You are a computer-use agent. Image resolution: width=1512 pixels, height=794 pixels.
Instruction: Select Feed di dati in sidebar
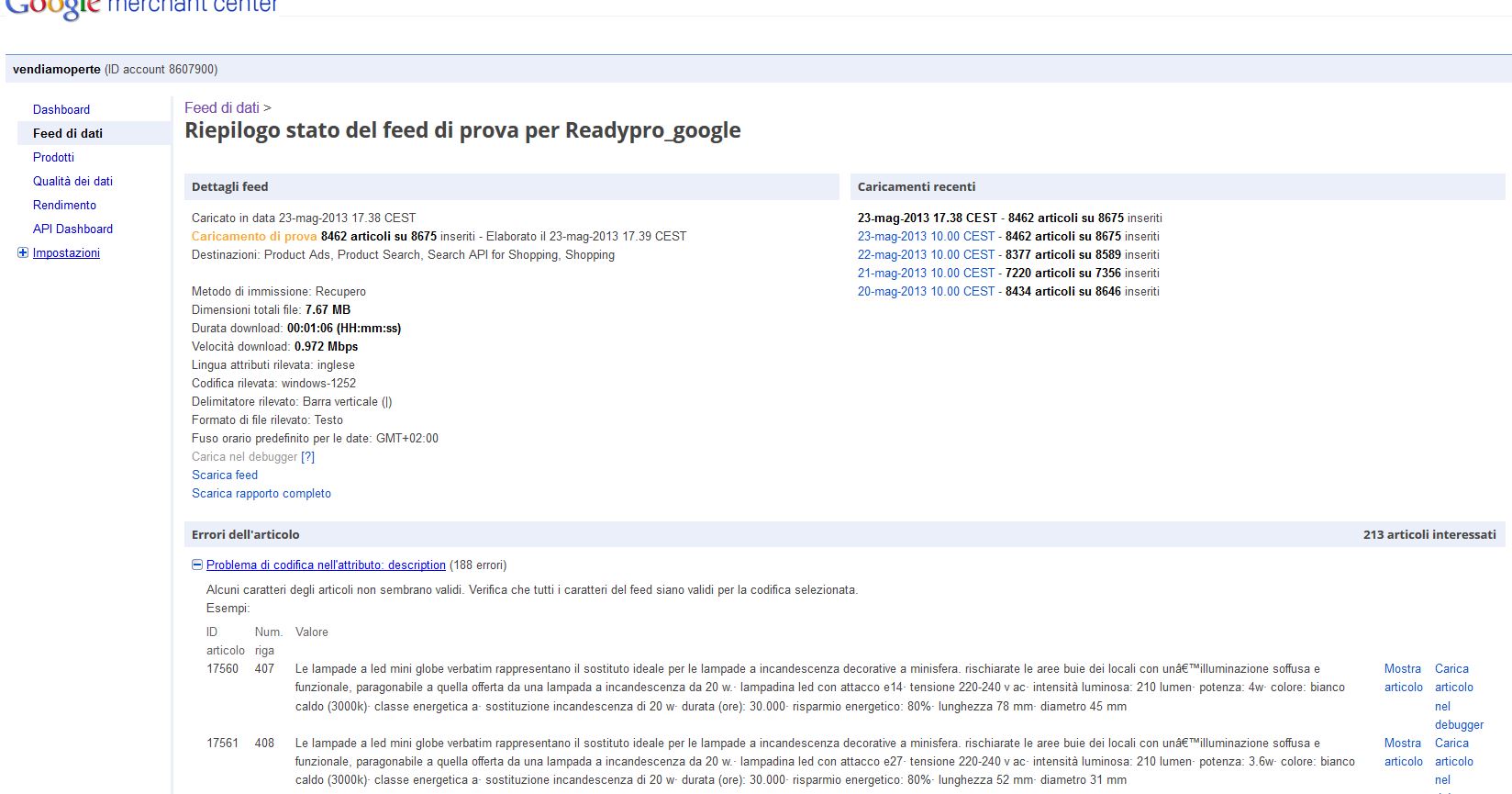point(68,133)
